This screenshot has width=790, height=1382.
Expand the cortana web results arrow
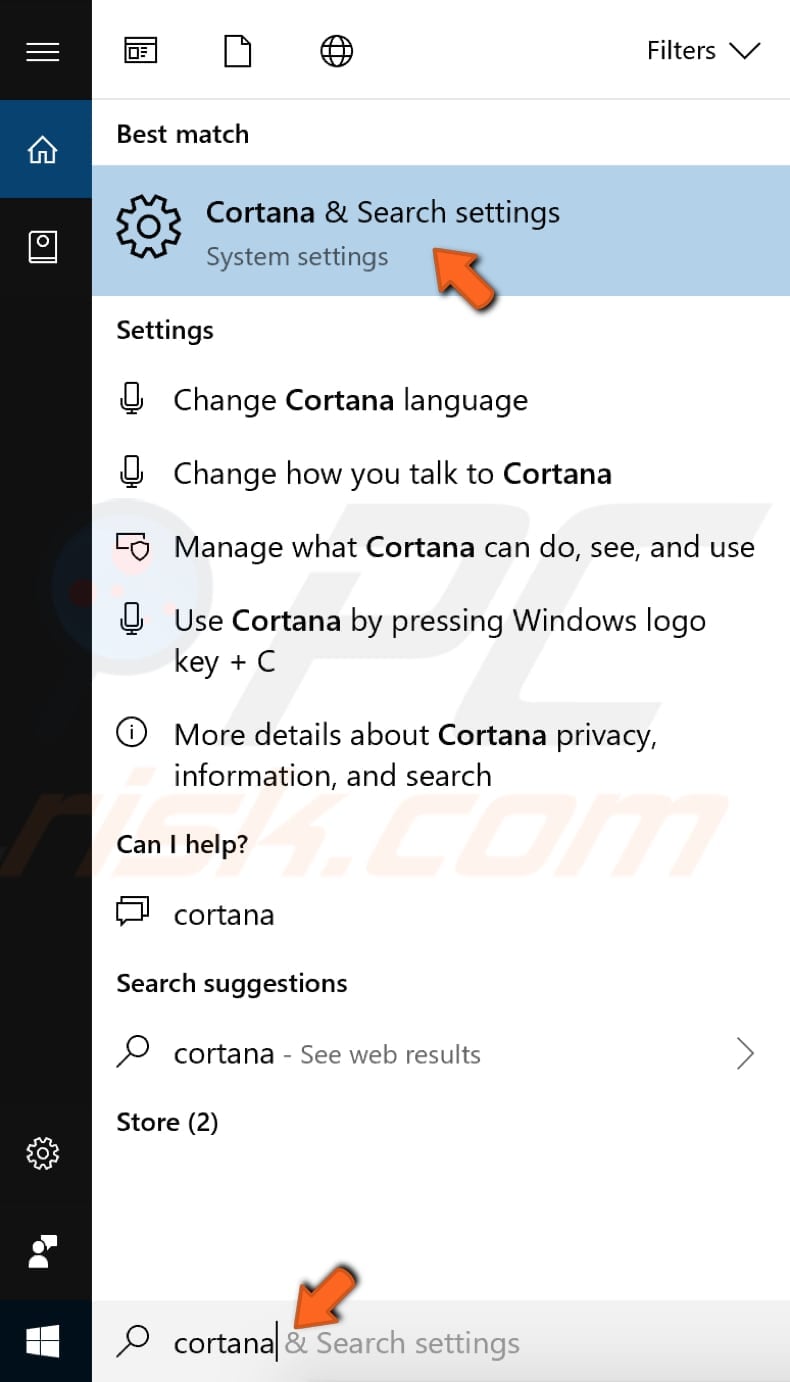click(745, 1053)
